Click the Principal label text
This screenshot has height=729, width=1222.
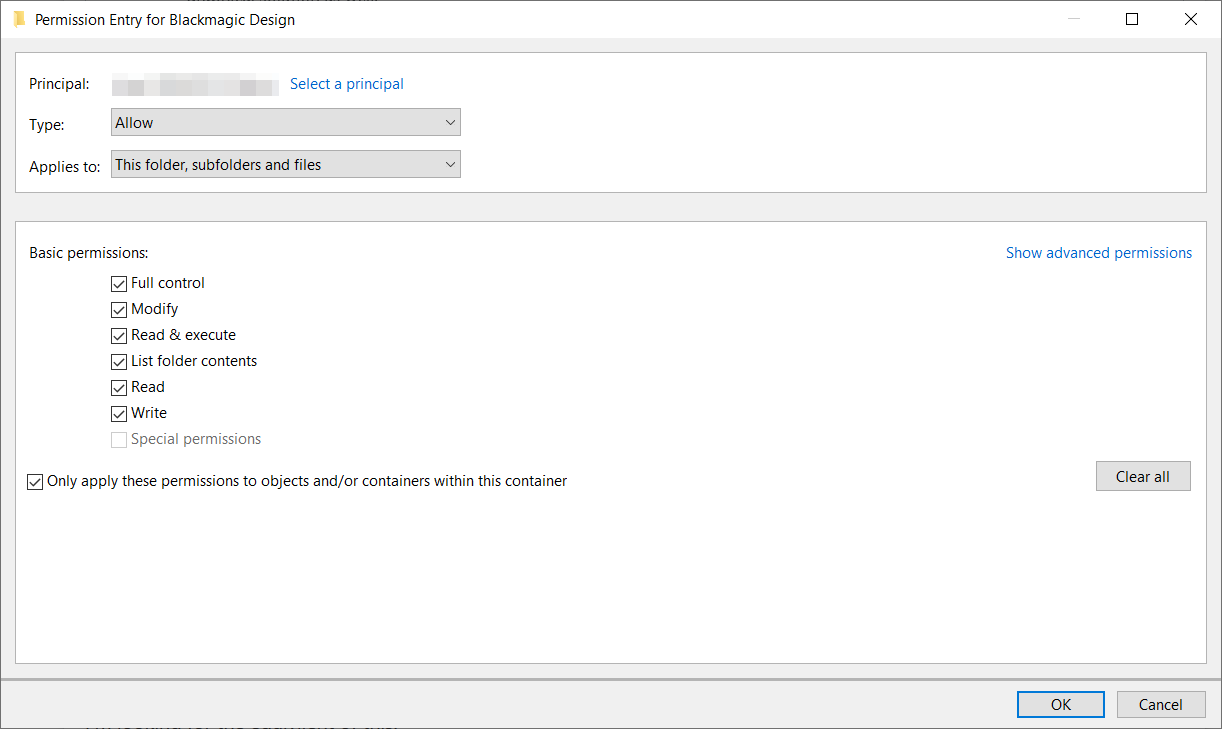coord(60,84)
